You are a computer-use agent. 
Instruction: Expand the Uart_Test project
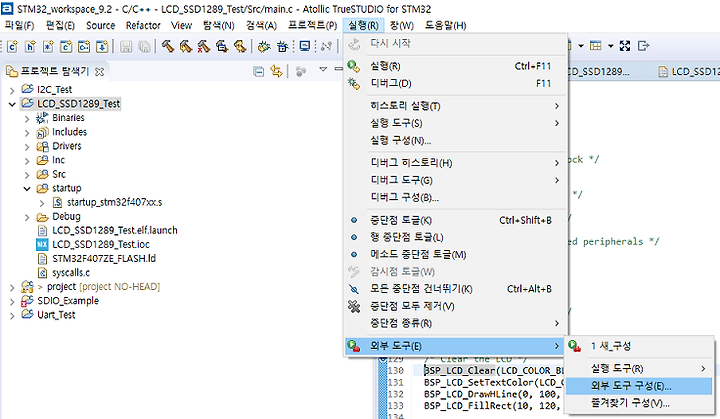(12, 316)
